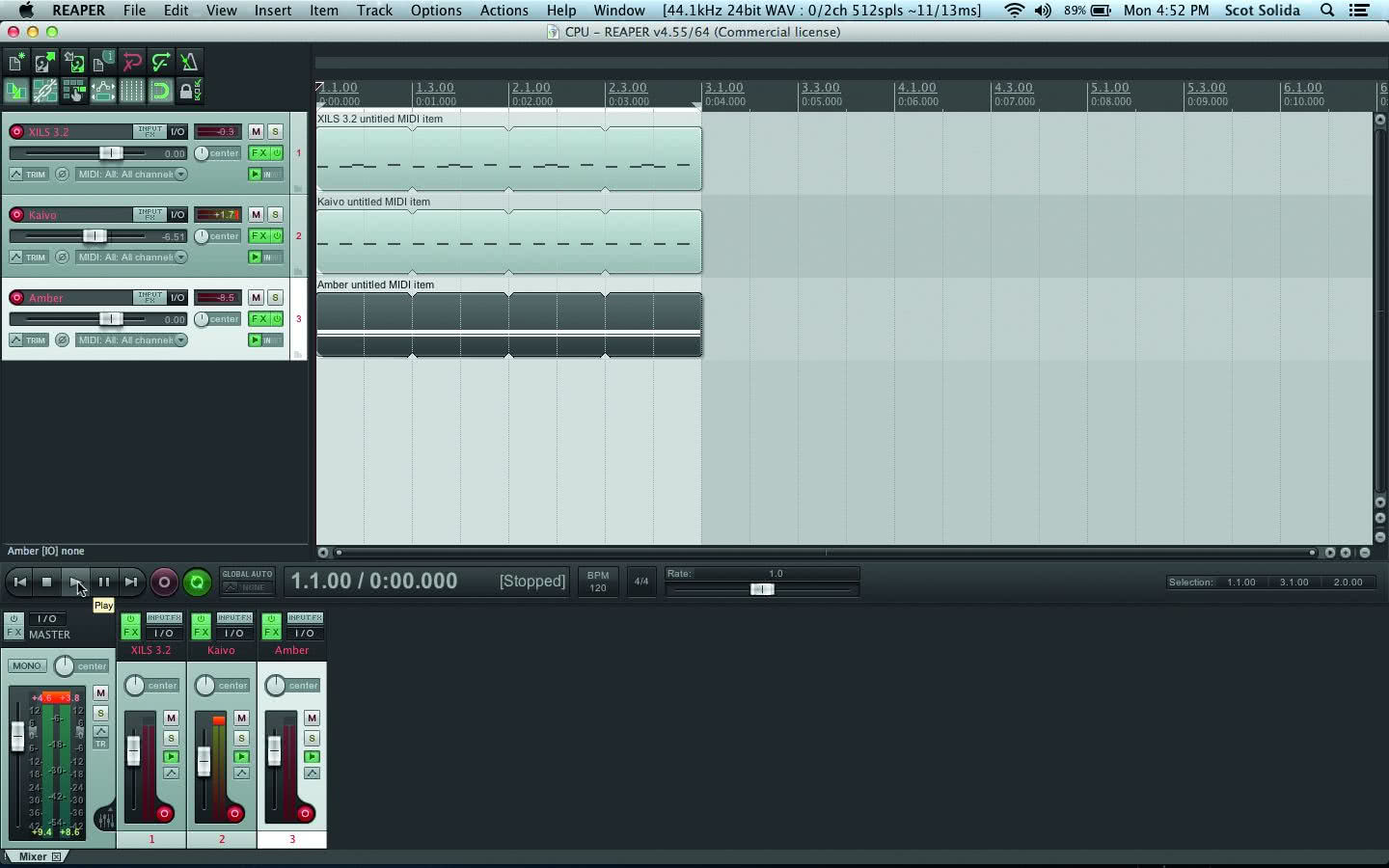1389x868 pixels.
Task: Go to the start of the project
Action: [x=19, y=582]
